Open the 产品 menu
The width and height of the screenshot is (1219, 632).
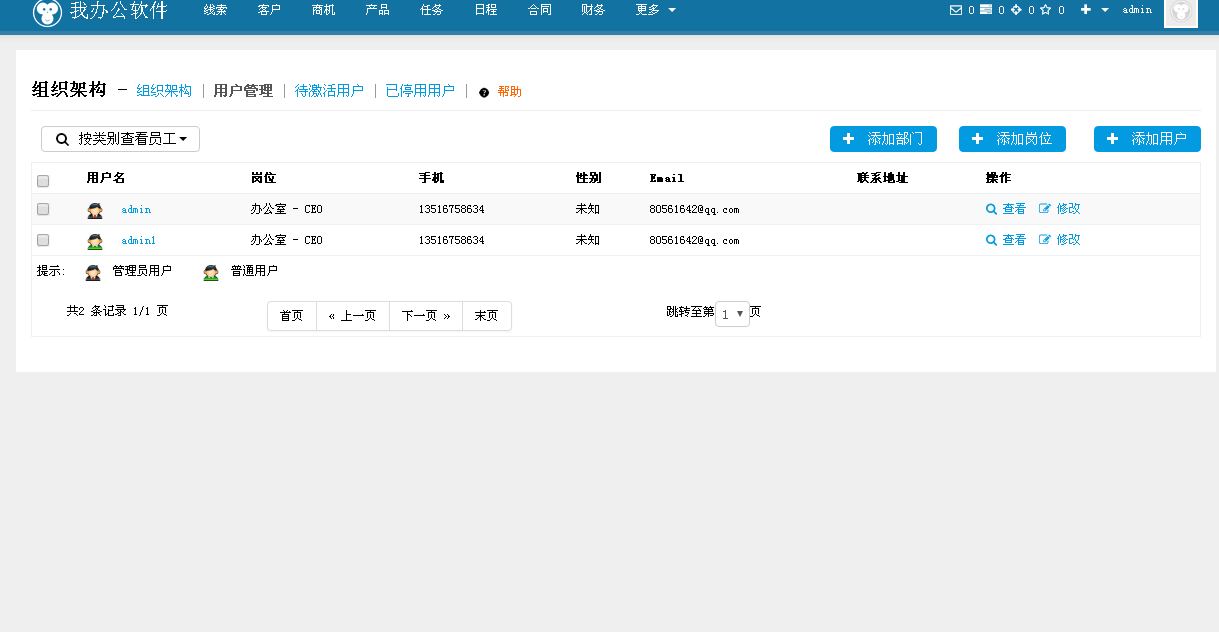[378, 10]
